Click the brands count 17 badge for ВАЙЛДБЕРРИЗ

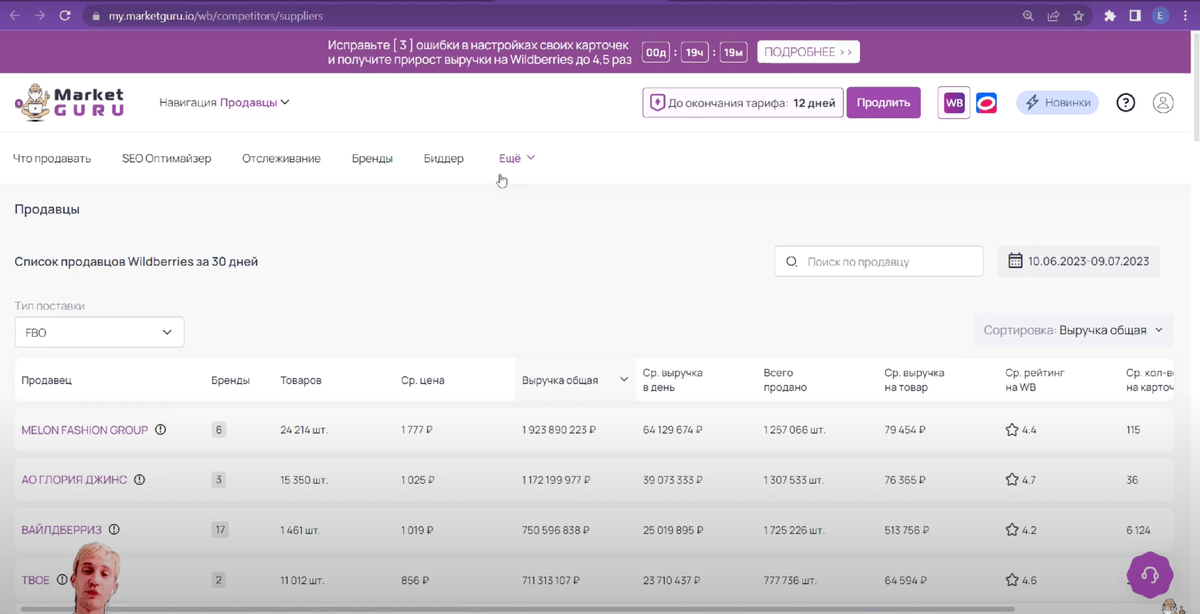pos(220,530)
